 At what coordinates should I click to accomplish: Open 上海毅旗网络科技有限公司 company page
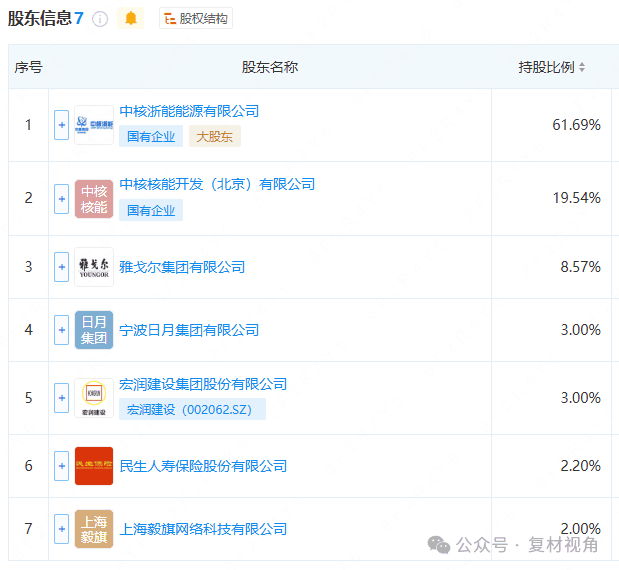tap(203, 529)
